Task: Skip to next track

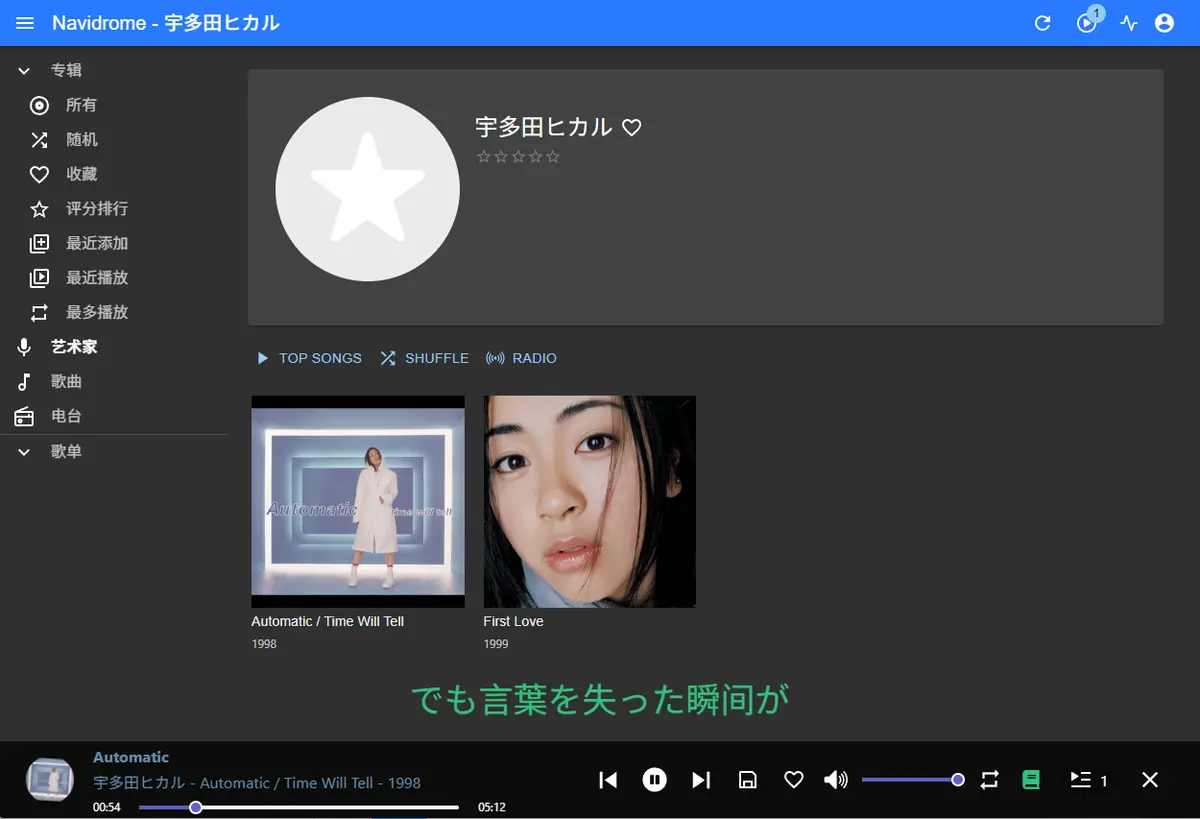Action: click(701, 780)
